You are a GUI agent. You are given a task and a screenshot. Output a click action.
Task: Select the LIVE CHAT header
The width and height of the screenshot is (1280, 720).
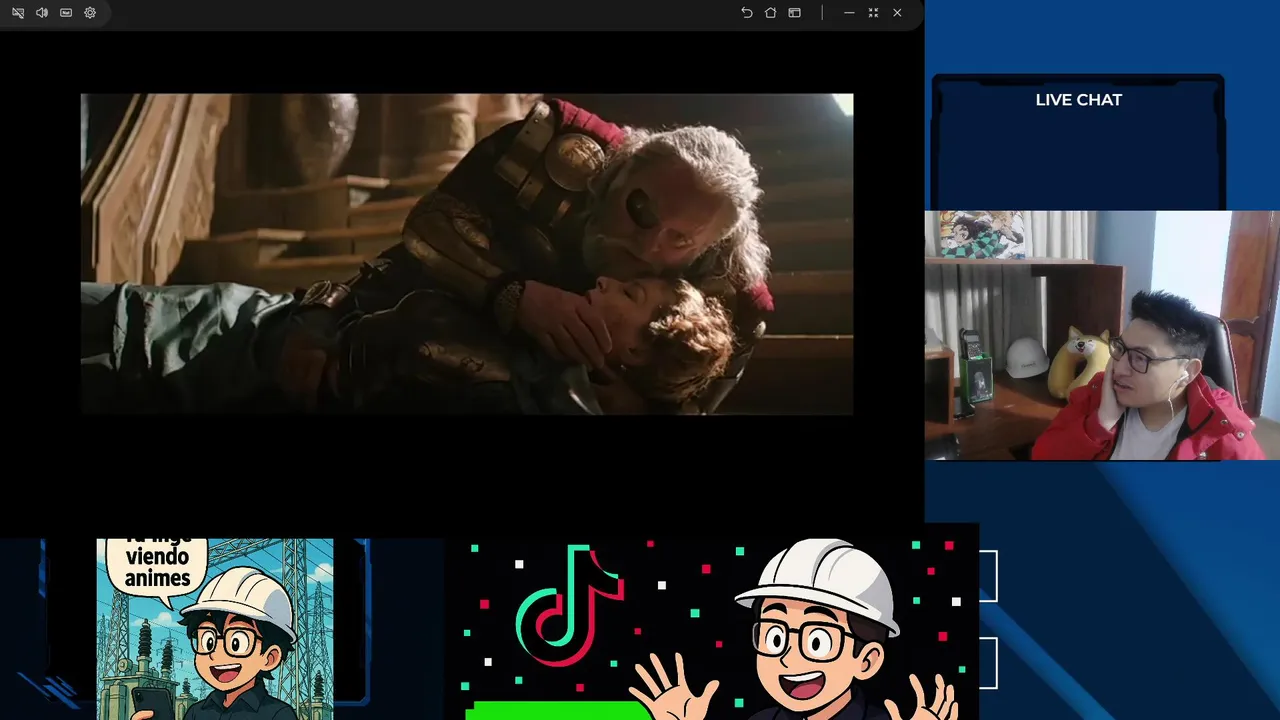(x=1079, y=100)
